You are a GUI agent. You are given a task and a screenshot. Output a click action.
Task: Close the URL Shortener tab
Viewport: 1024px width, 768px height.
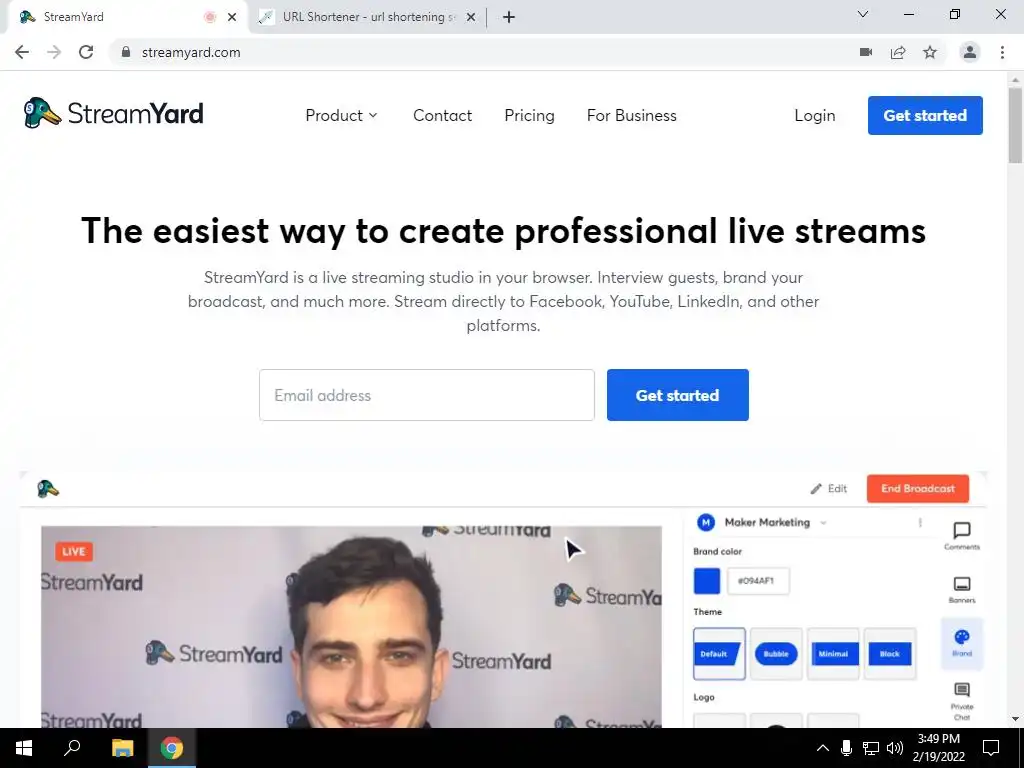(x=471, y=17)
